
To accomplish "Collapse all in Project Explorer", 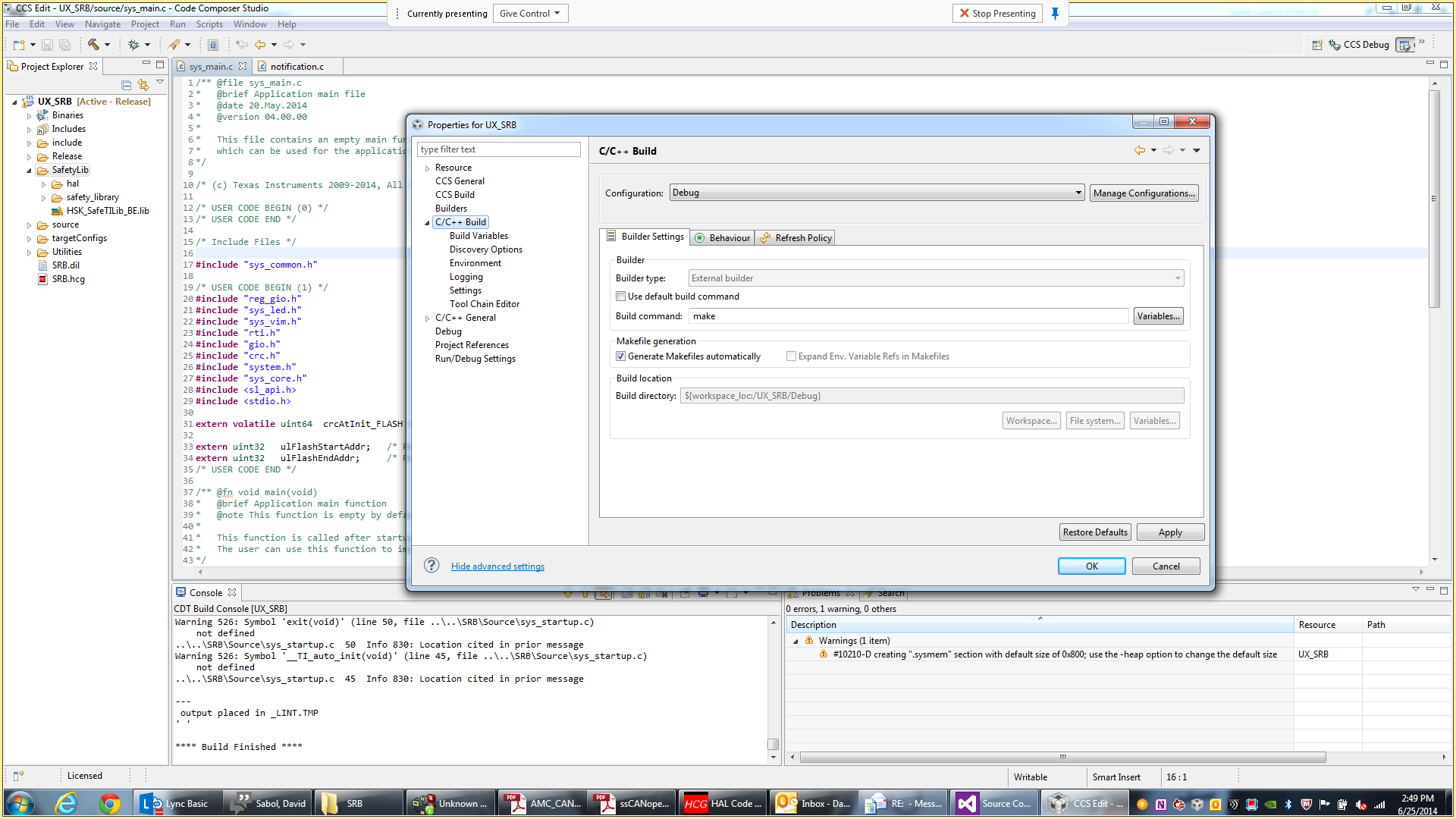I will (127, 85).
